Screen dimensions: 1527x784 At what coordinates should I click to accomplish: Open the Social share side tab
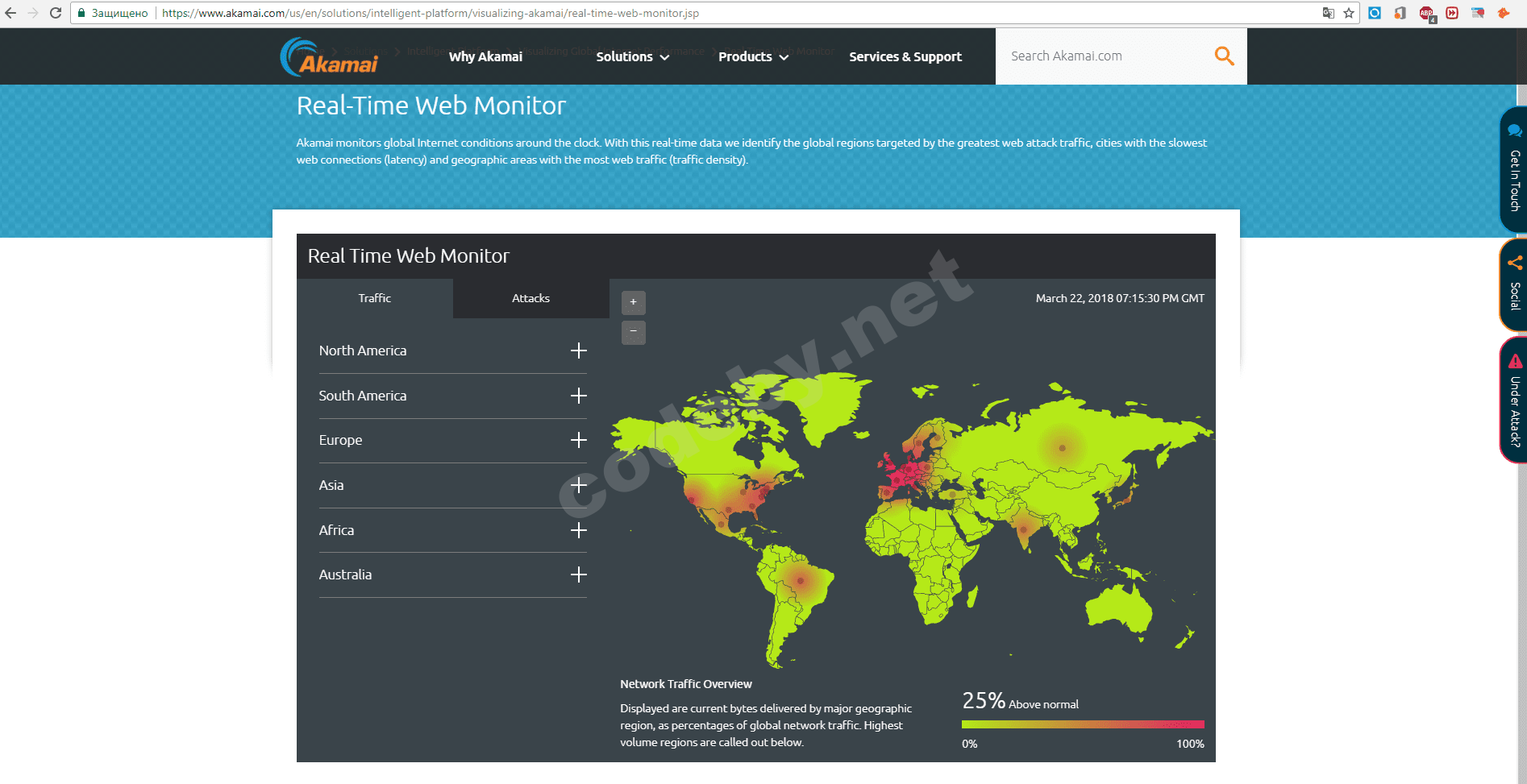[1513, 284]
